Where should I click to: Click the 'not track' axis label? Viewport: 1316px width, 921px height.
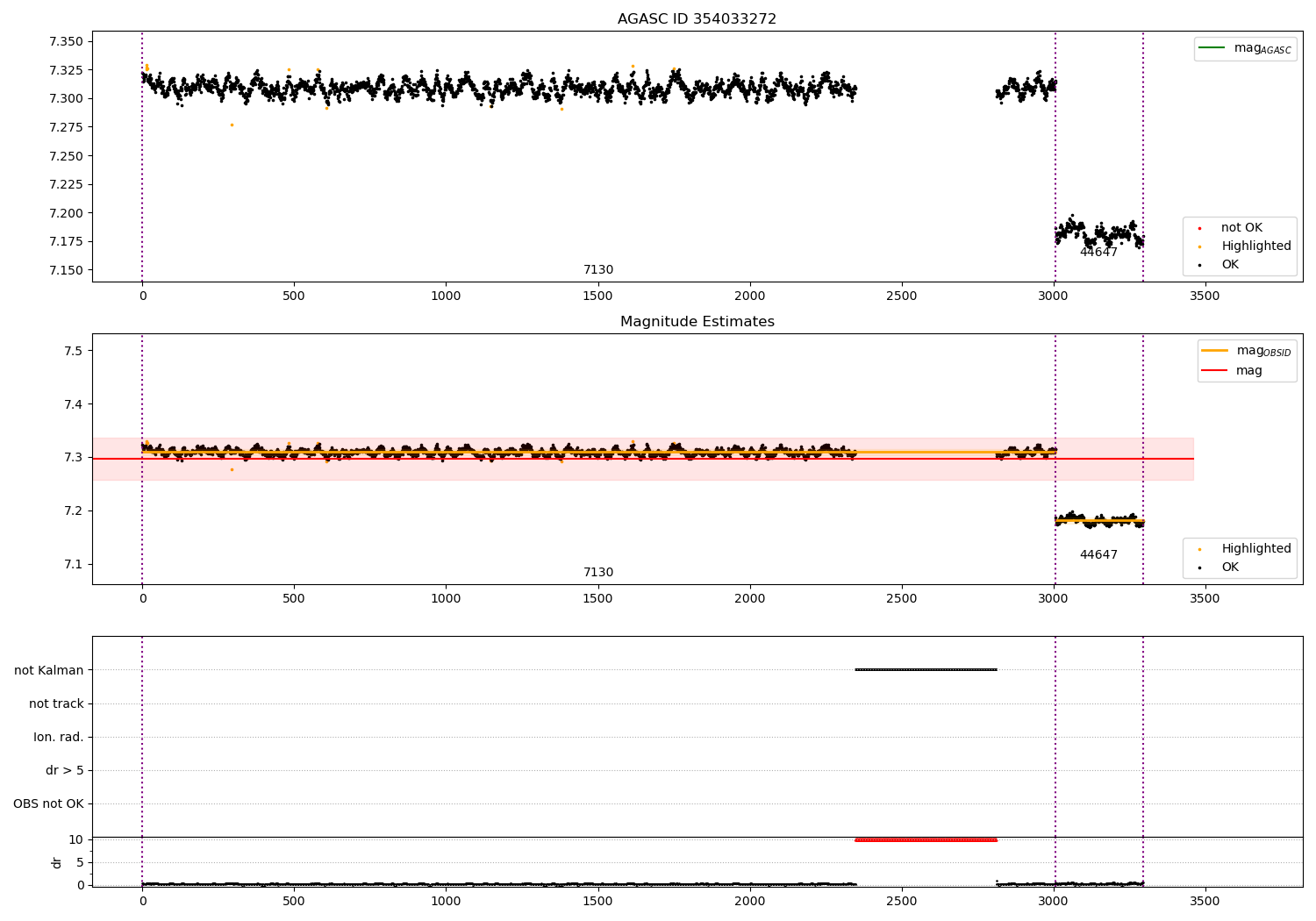pyautogui.click(x=56, y=703)
